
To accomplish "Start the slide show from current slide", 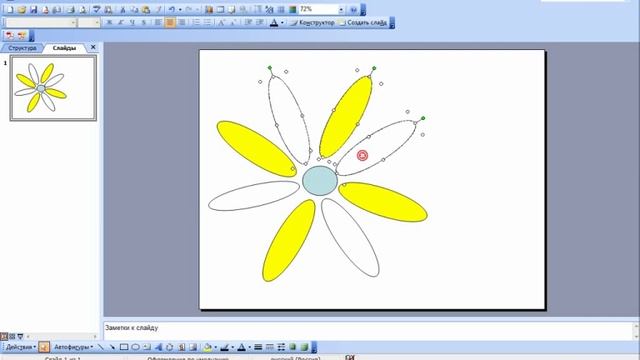I will [x=20, y=336].
